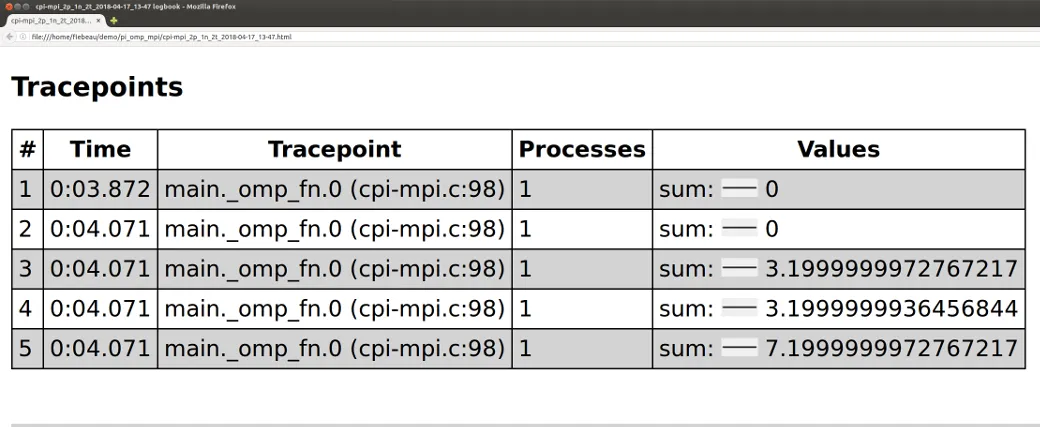Viewport: 1040px width, 427px height.
Task: Click sparkline icon next to 3.1999999936456844
Action: pyautogui.click(x=740, y=308)
